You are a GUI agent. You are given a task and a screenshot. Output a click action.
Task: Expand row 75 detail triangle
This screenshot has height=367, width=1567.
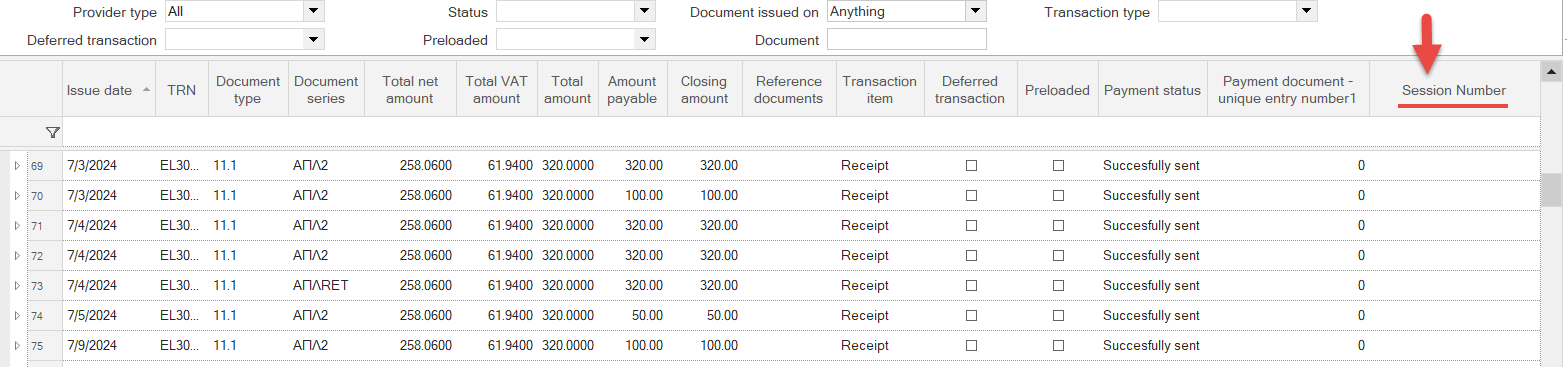pos(16,345)
